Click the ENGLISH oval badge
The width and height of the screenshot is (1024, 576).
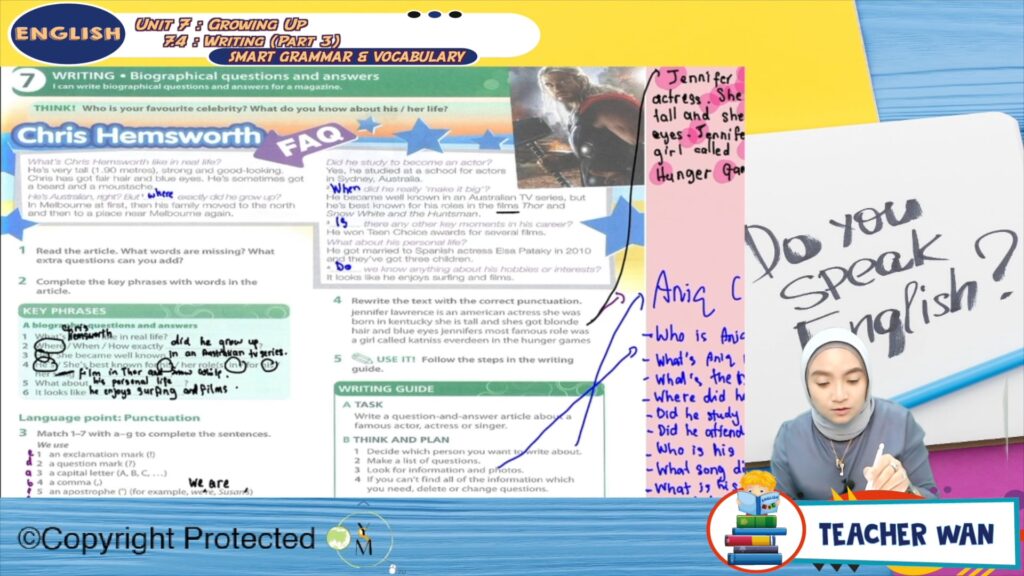click(68, 33)
